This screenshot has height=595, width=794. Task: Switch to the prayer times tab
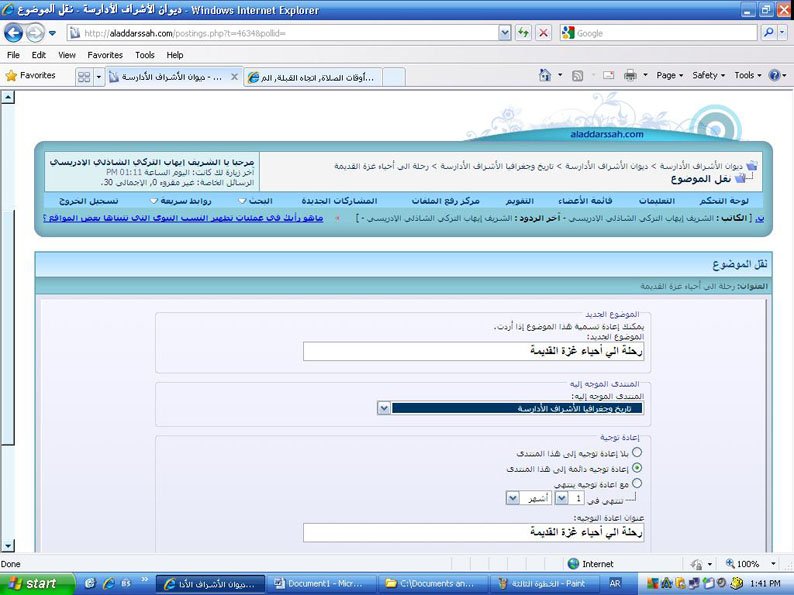tap(313, 77)
